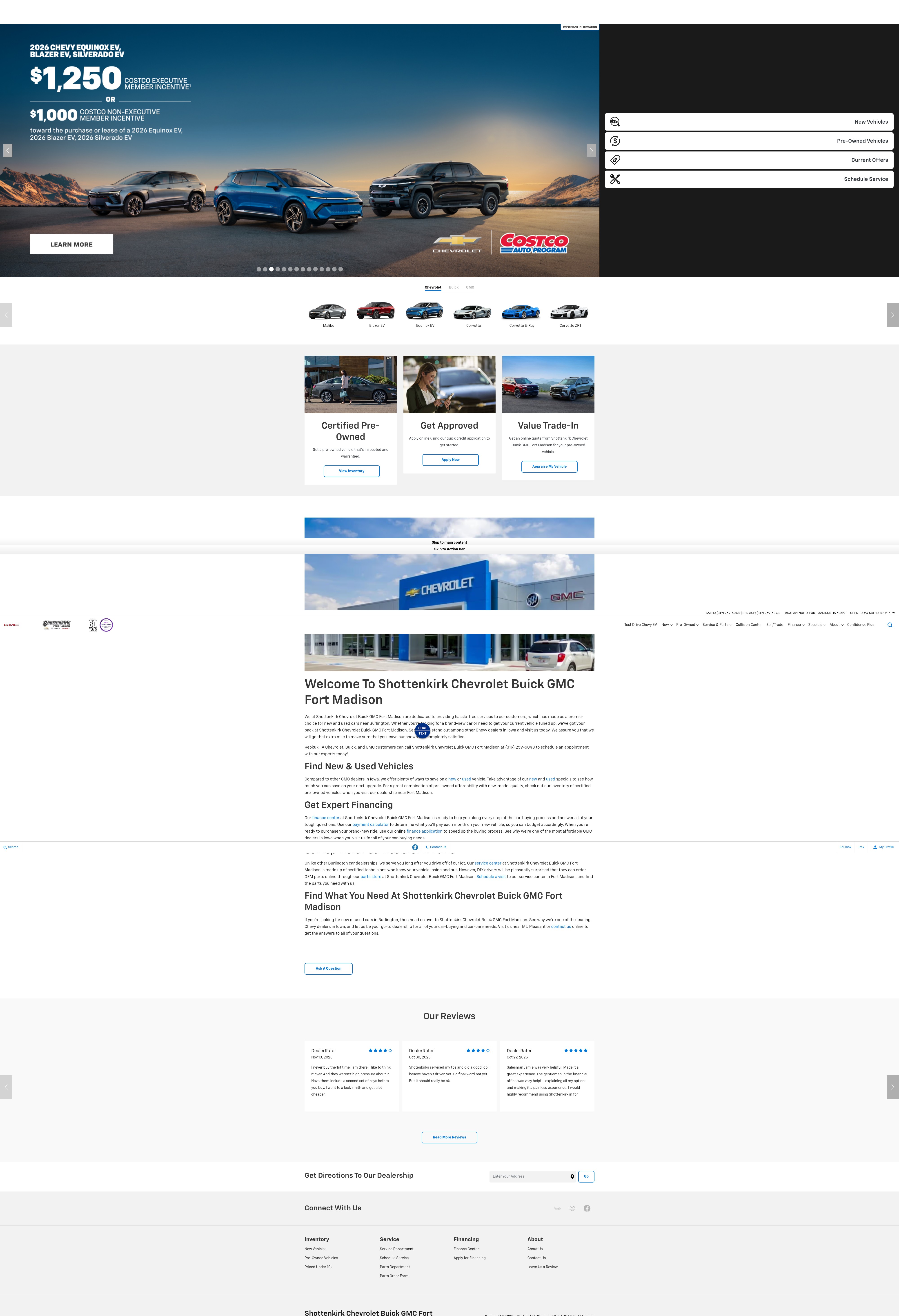
Task: Select the GMC brand tab
Action: point(470,288)
